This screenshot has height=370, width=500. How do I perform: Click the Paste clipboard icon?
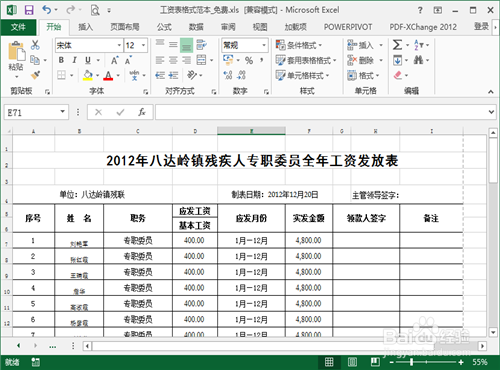[x=16, y=52]
